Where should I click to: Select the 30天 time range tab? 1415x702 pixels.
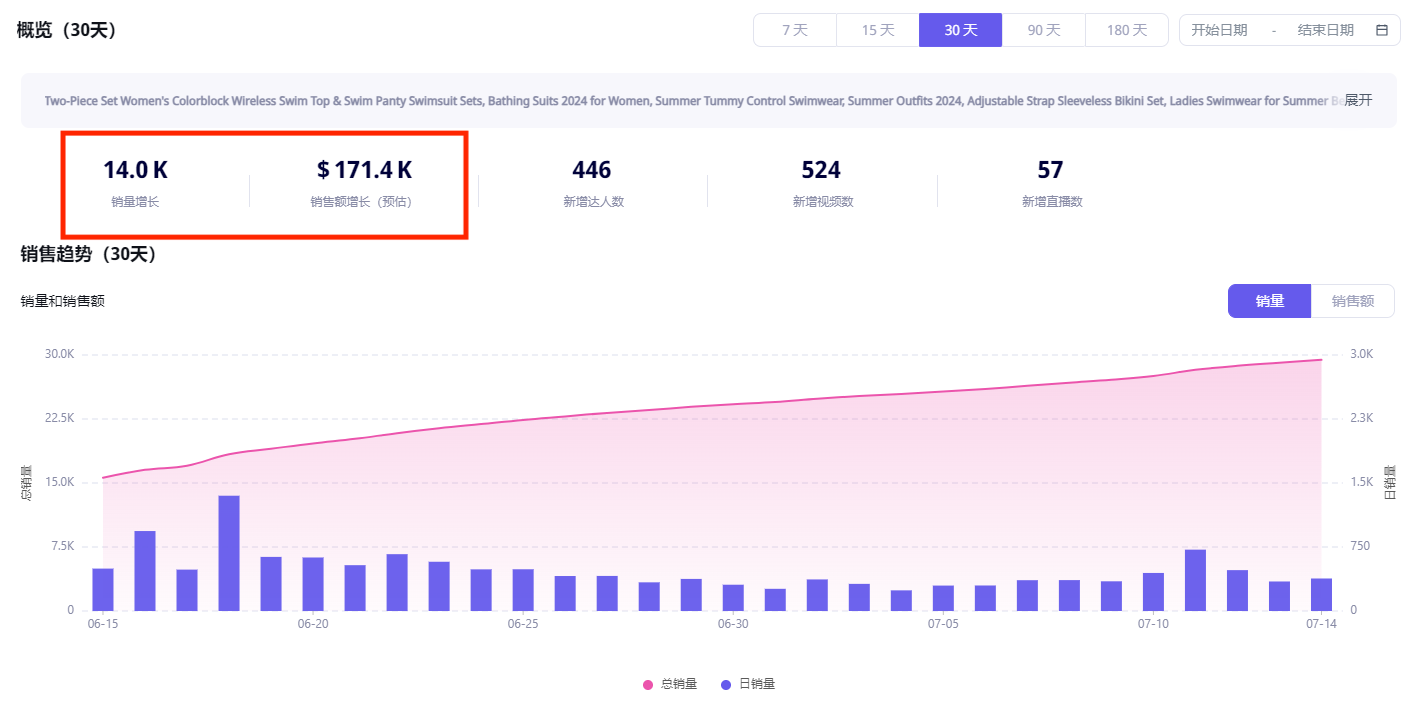(x=961, y=30)
